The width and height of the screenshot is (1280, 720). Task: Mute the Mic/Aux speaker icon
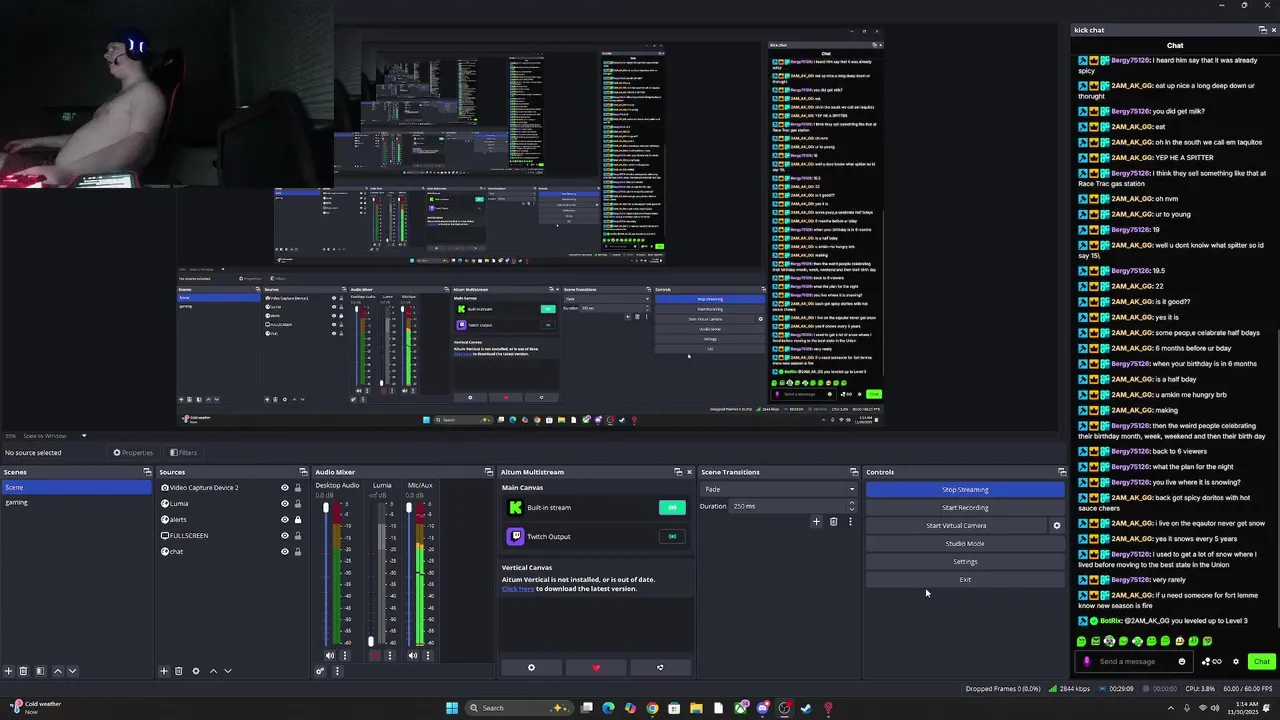click(413, 656)
